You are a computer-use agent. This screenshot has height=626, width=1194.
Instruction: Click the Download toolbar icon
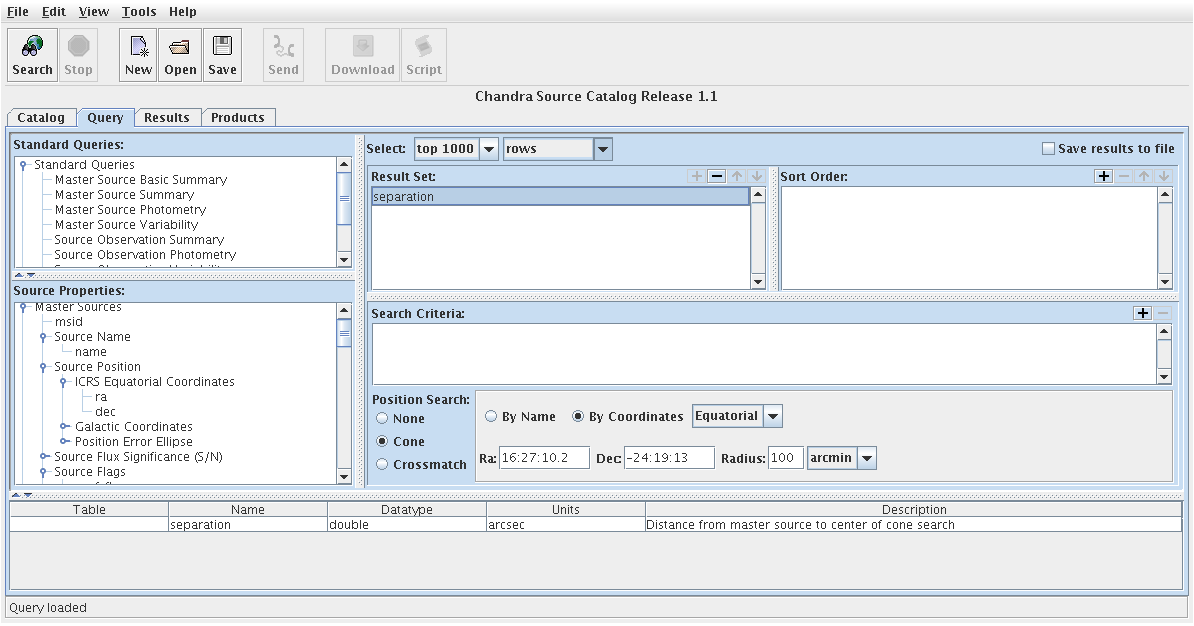coord(362,54)
